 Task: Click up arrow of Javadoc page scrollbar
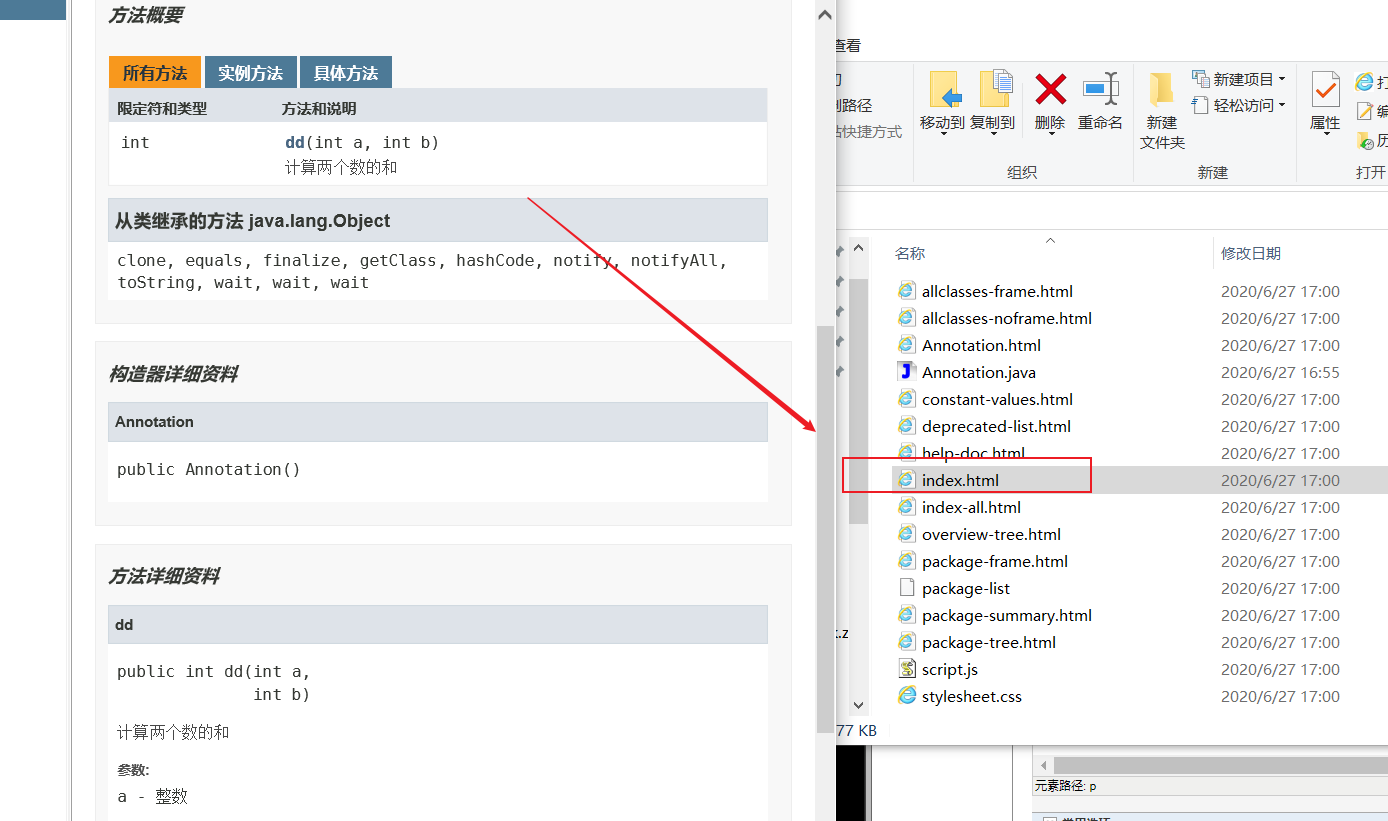(825, 15)
